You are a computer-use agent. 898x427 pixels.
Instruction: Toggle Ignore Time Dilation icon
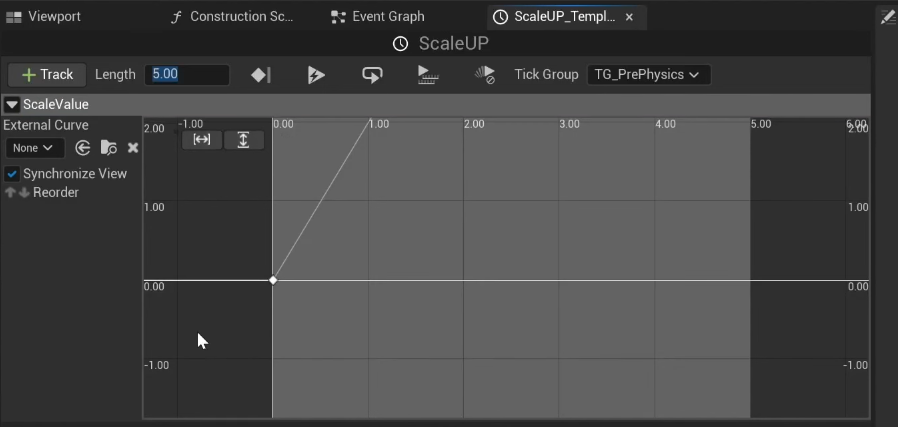click(485, 75)
